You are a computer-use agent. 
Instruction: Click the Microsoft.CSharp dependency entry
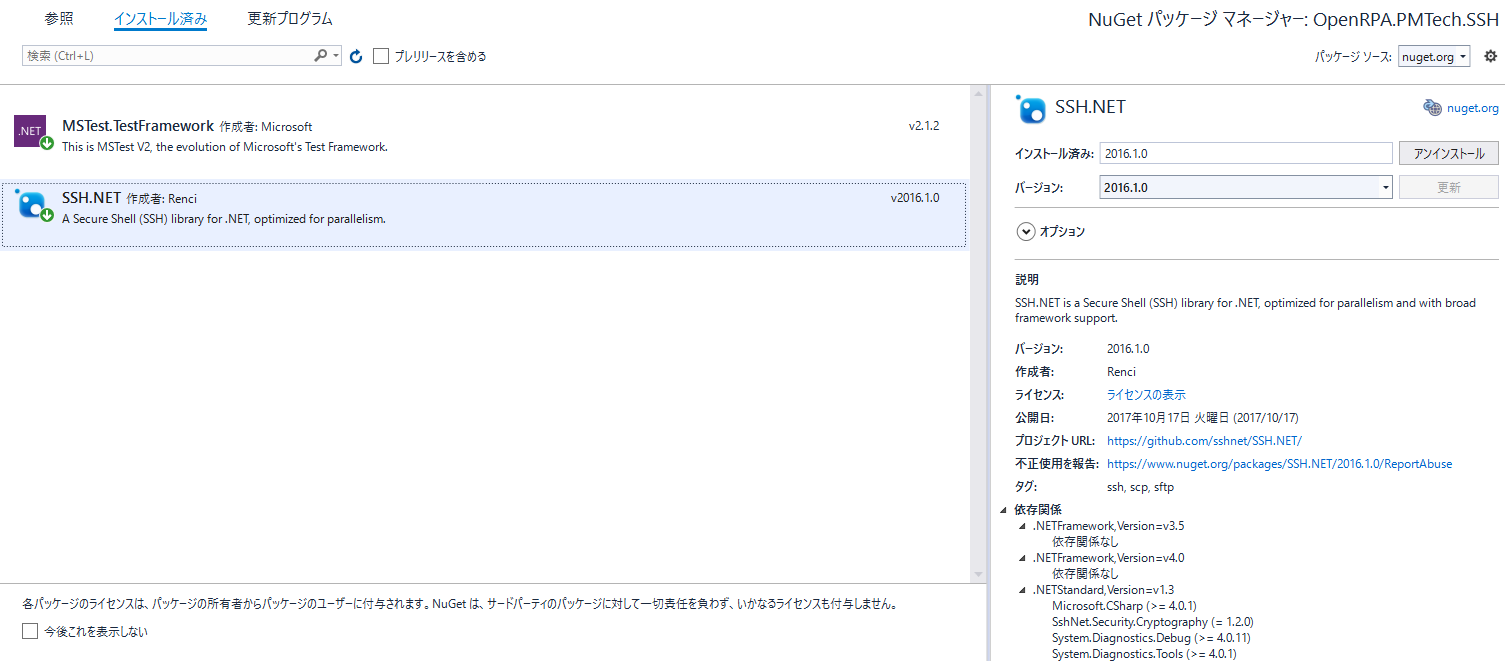(1124, 606)
